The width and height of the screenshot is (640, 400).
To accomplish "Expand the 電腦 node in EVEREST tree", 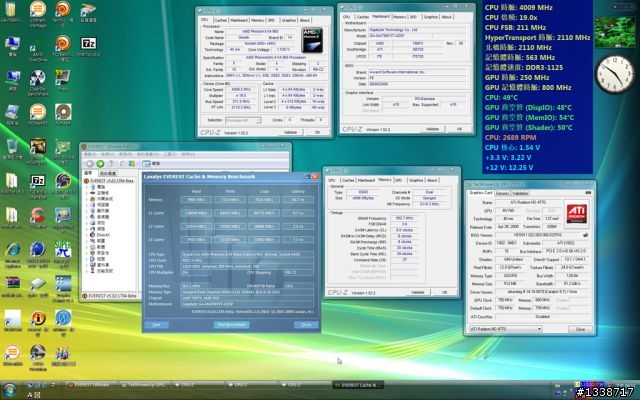I will (x=87, y=187).
